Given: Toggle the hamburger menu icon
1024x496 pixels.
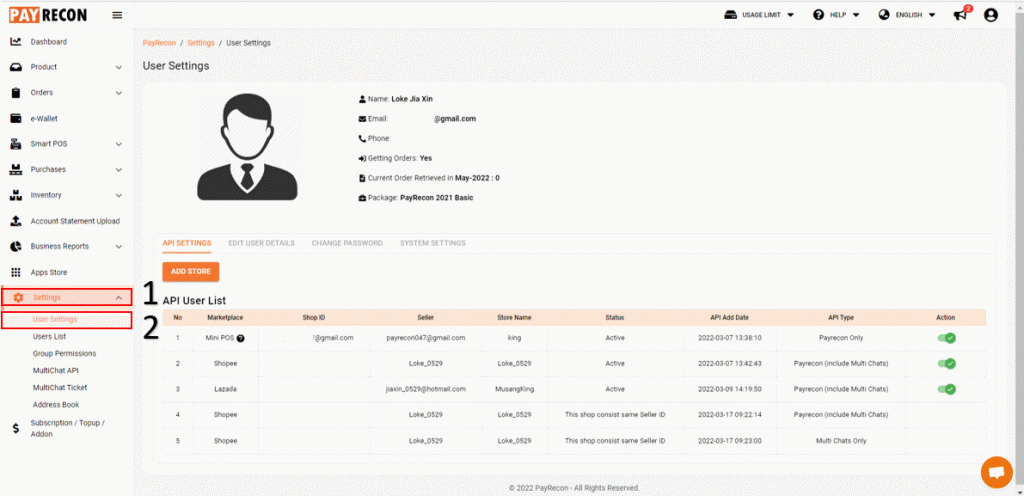Looking at the screenshot, I should [118, 15].
